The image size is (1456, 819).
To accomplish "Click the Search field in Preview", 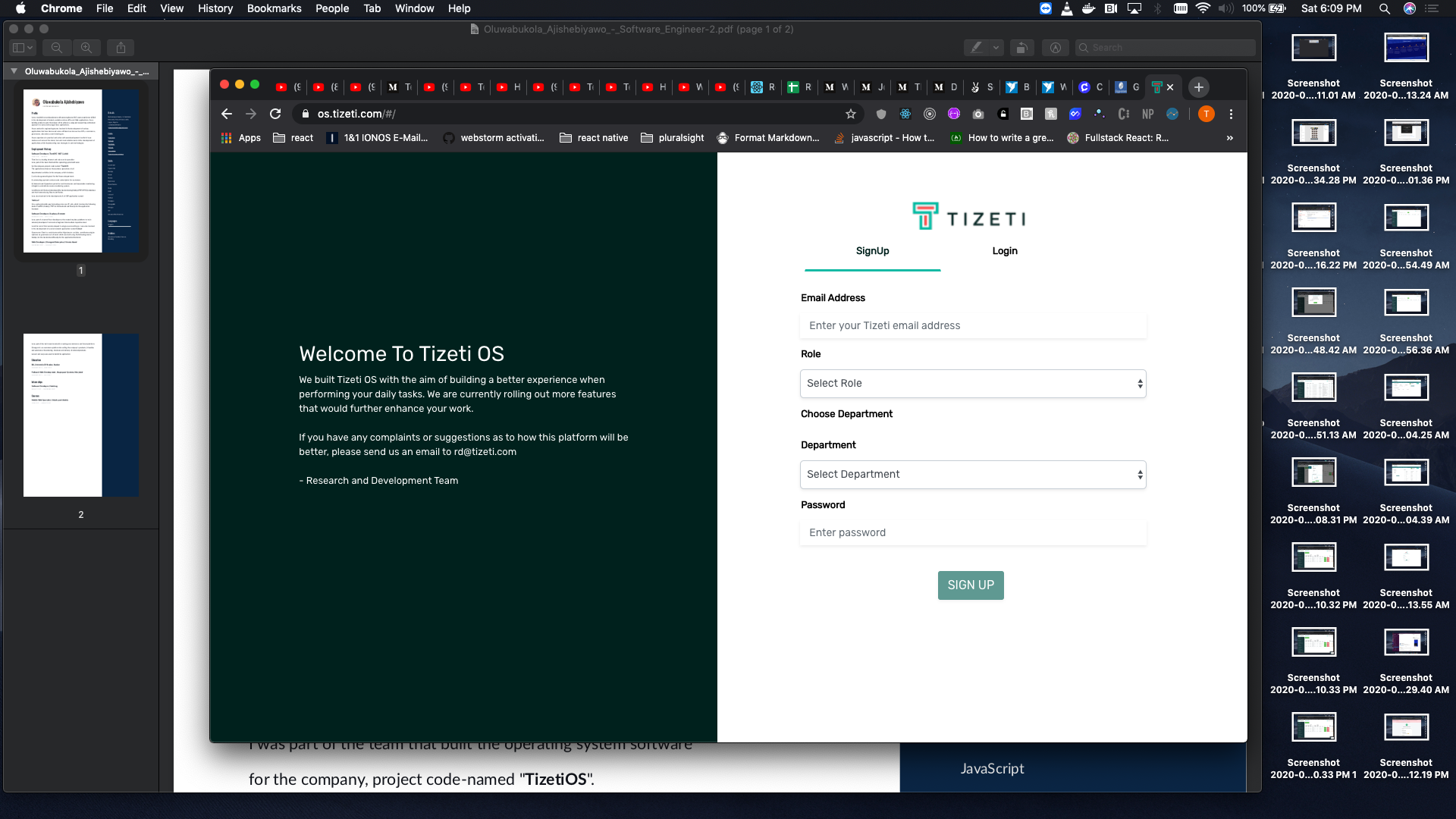I will click(1165, 48).
